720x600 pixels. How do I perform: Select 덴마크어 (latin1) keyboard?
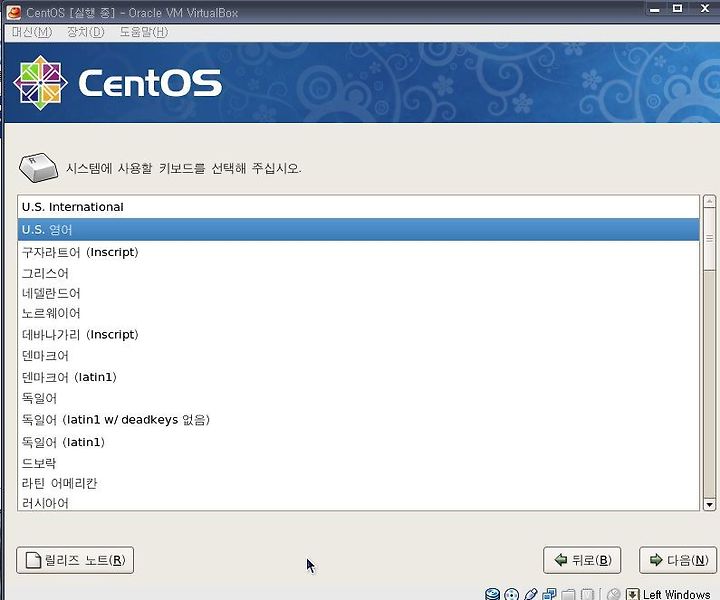[x=358, y=377]
